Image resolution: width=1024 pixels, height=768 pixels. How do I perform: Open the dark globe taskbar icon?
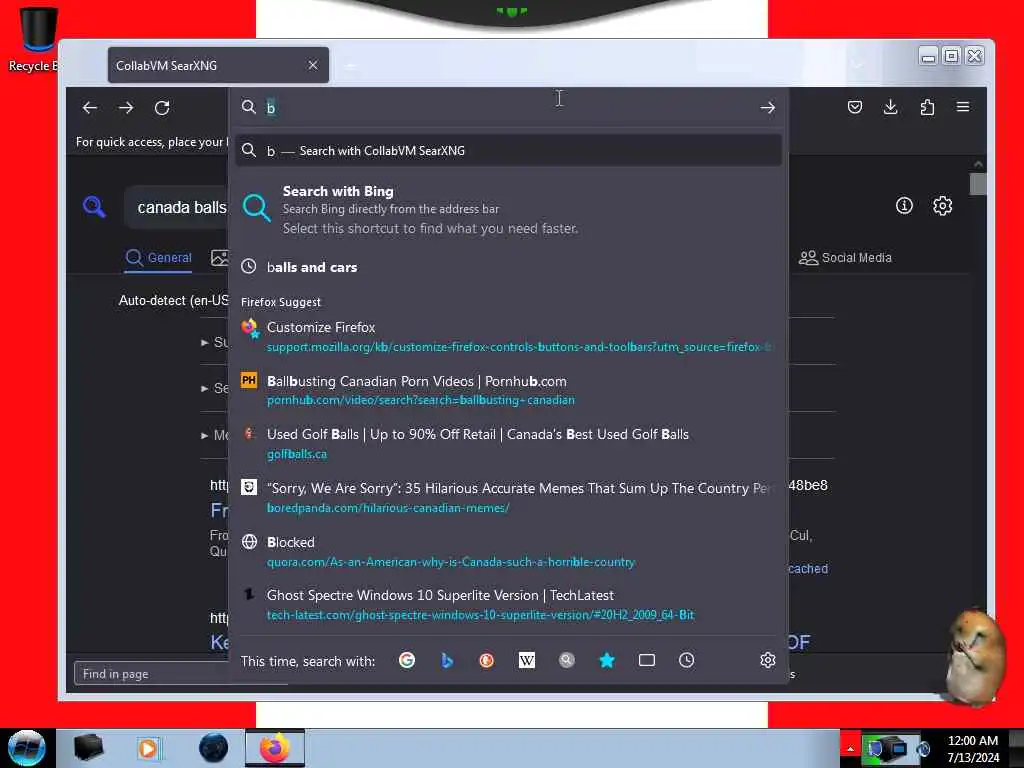pos(214,748)
